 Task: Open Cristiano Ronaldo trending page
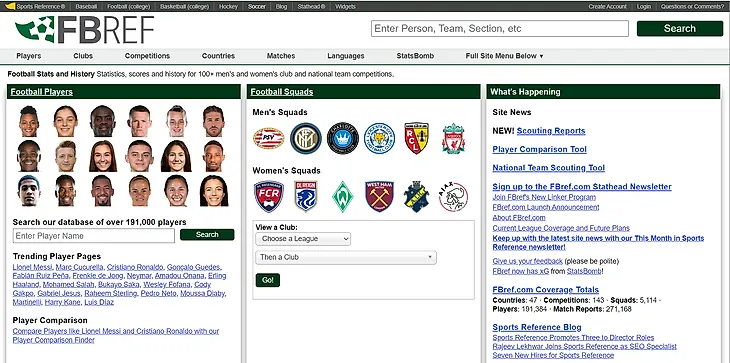(x=135, y=267)
